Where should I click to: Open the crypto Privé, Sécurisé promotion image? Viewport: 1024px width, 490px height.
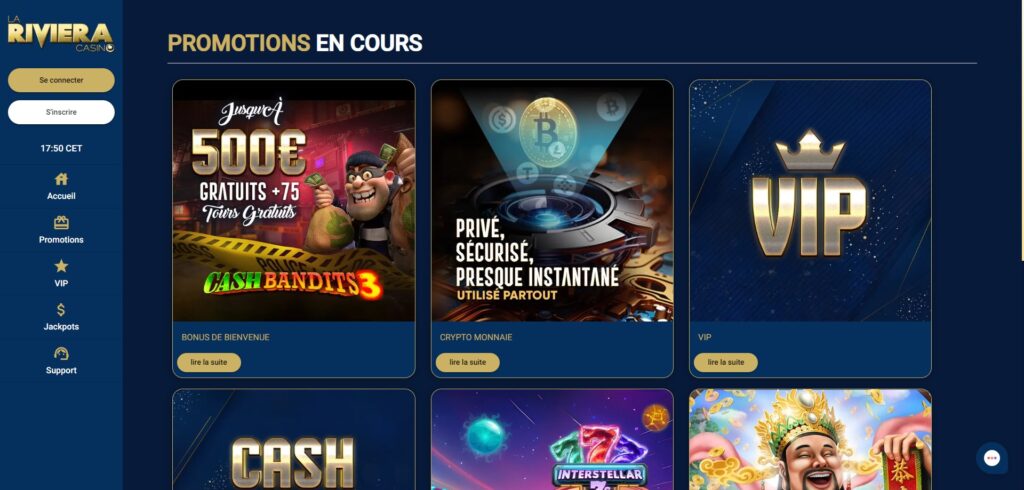point(552,201)
